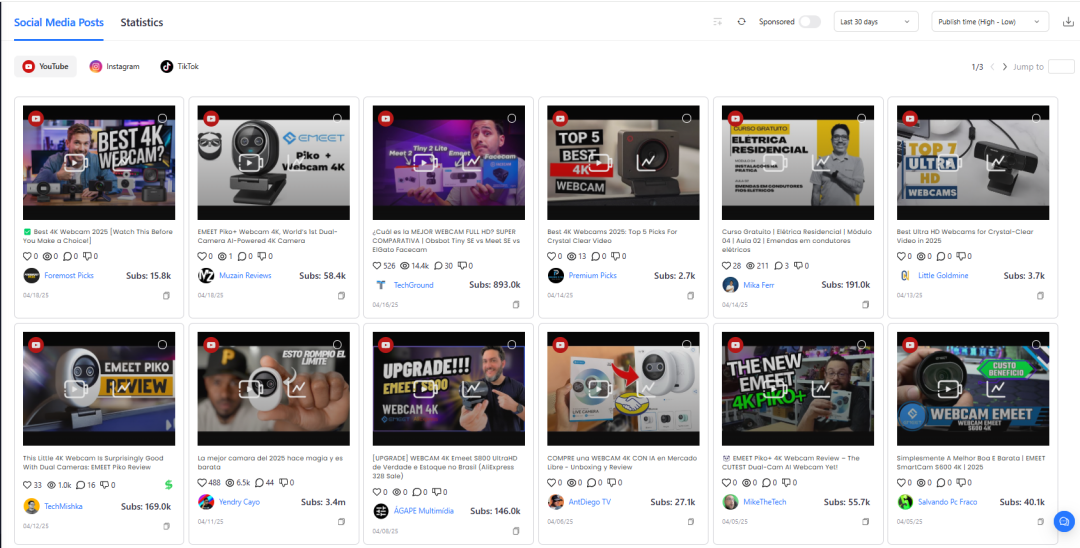The width and height of the screenshot is (1080, 548).
Task: Go to next page arrow
Action: [x=1005, y=67]
